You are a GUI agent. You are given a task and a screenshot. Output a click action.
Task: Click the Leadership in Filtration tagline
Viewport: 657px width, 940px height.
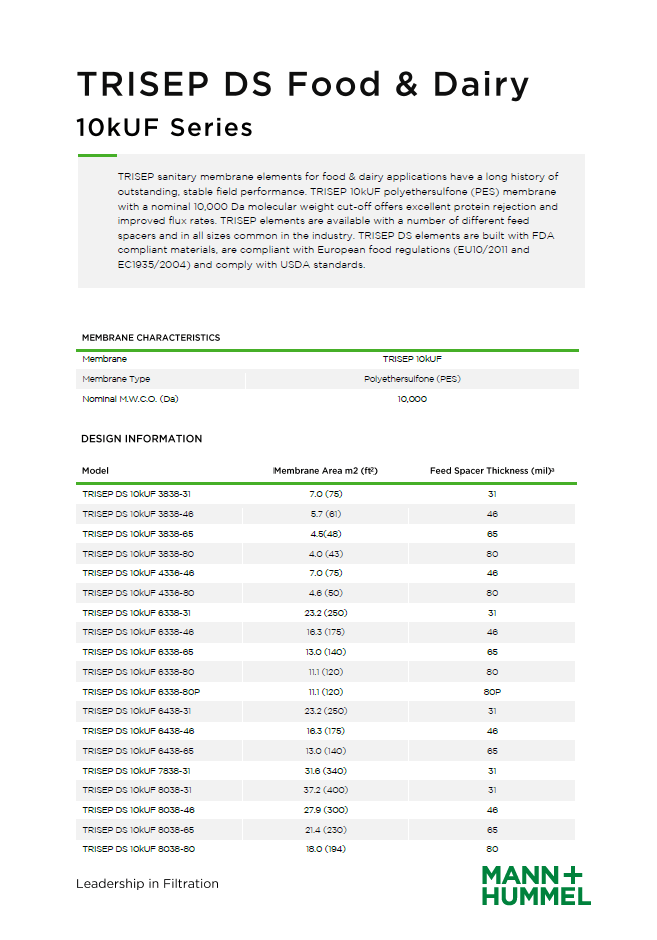[x=147, y=884]
